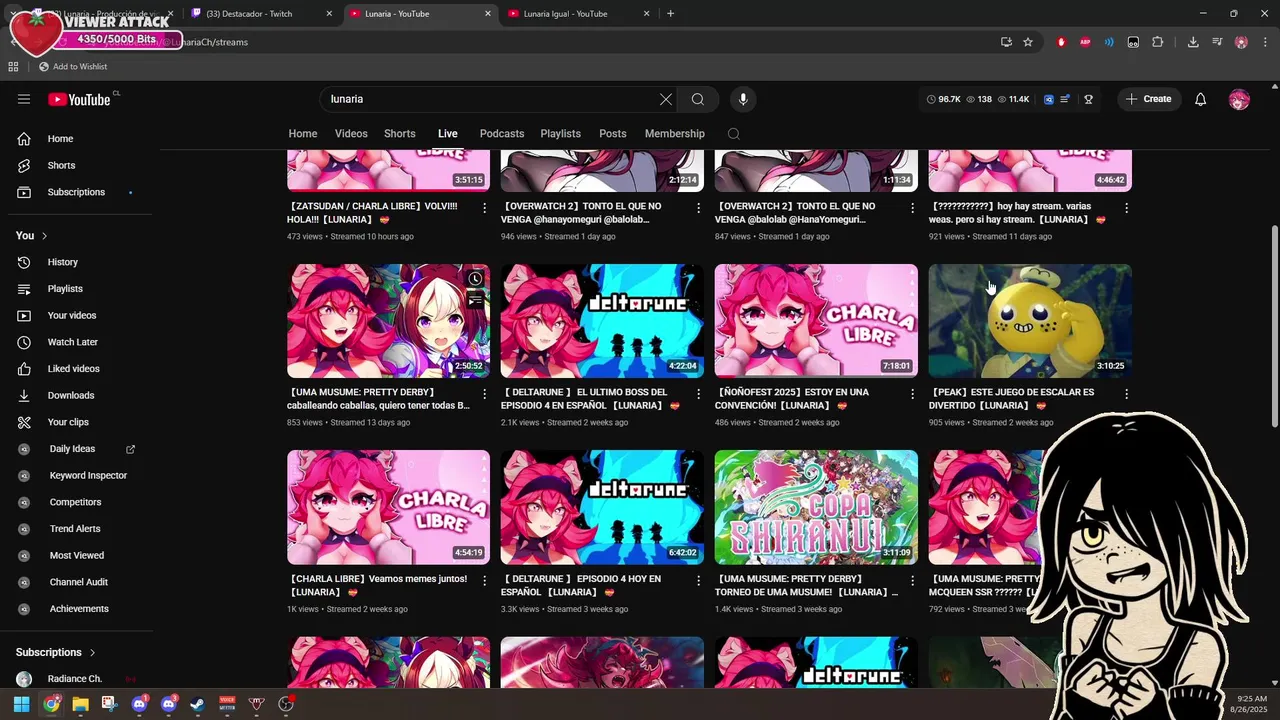Open Steam from the taskbar

point(197,704)
